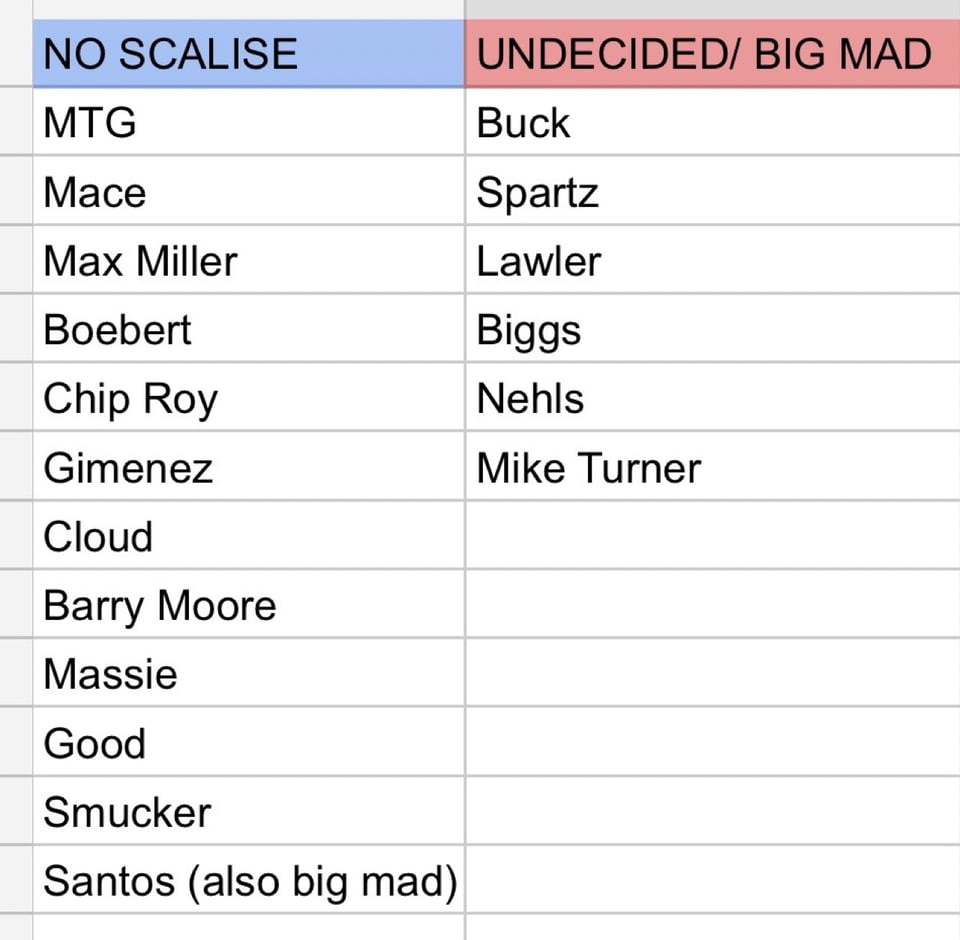Click the Biggs cell
The height and width of the screenshot is (940, 960).
712,330
